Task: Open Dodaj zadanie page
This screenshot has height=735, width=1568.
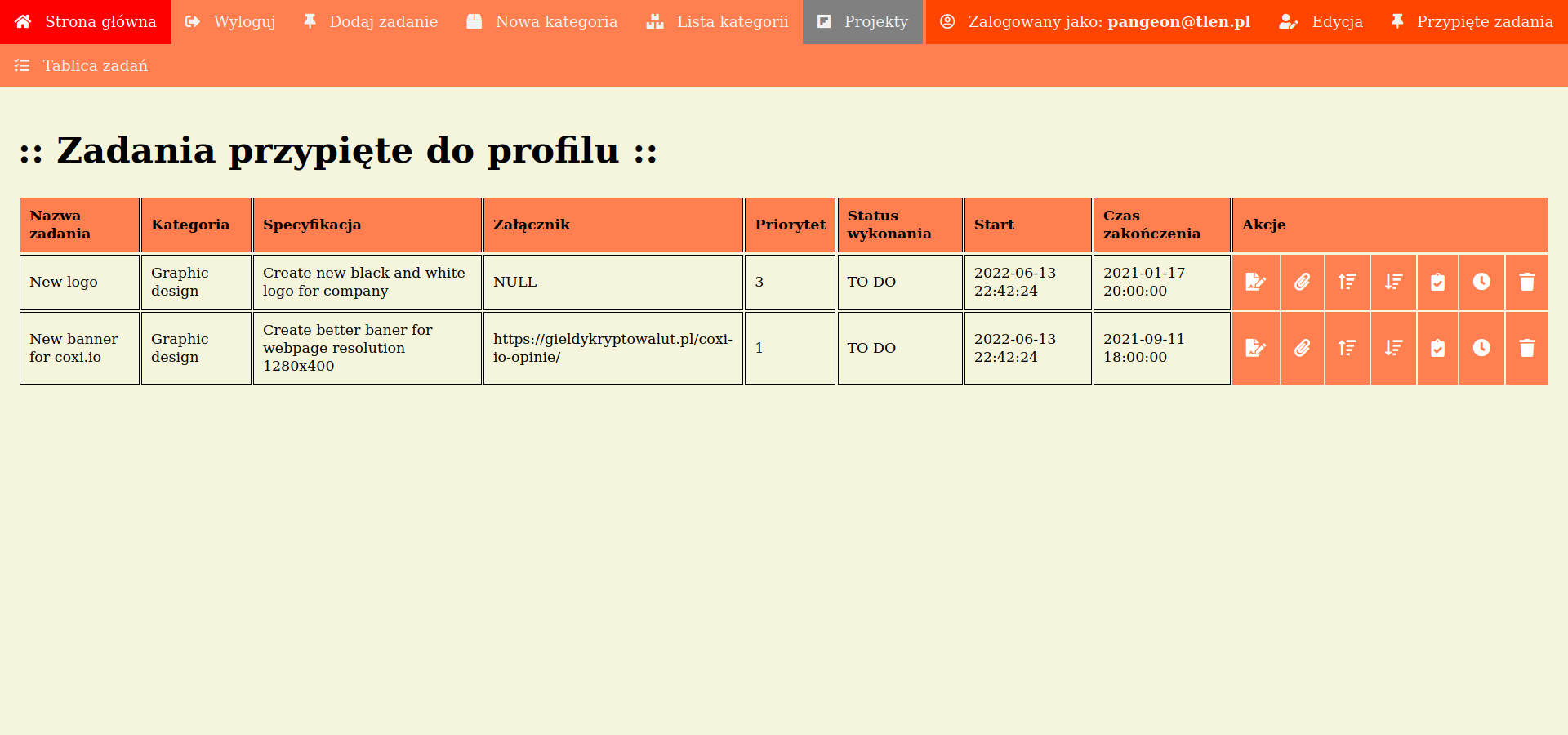Action: (x=371, y=22)
